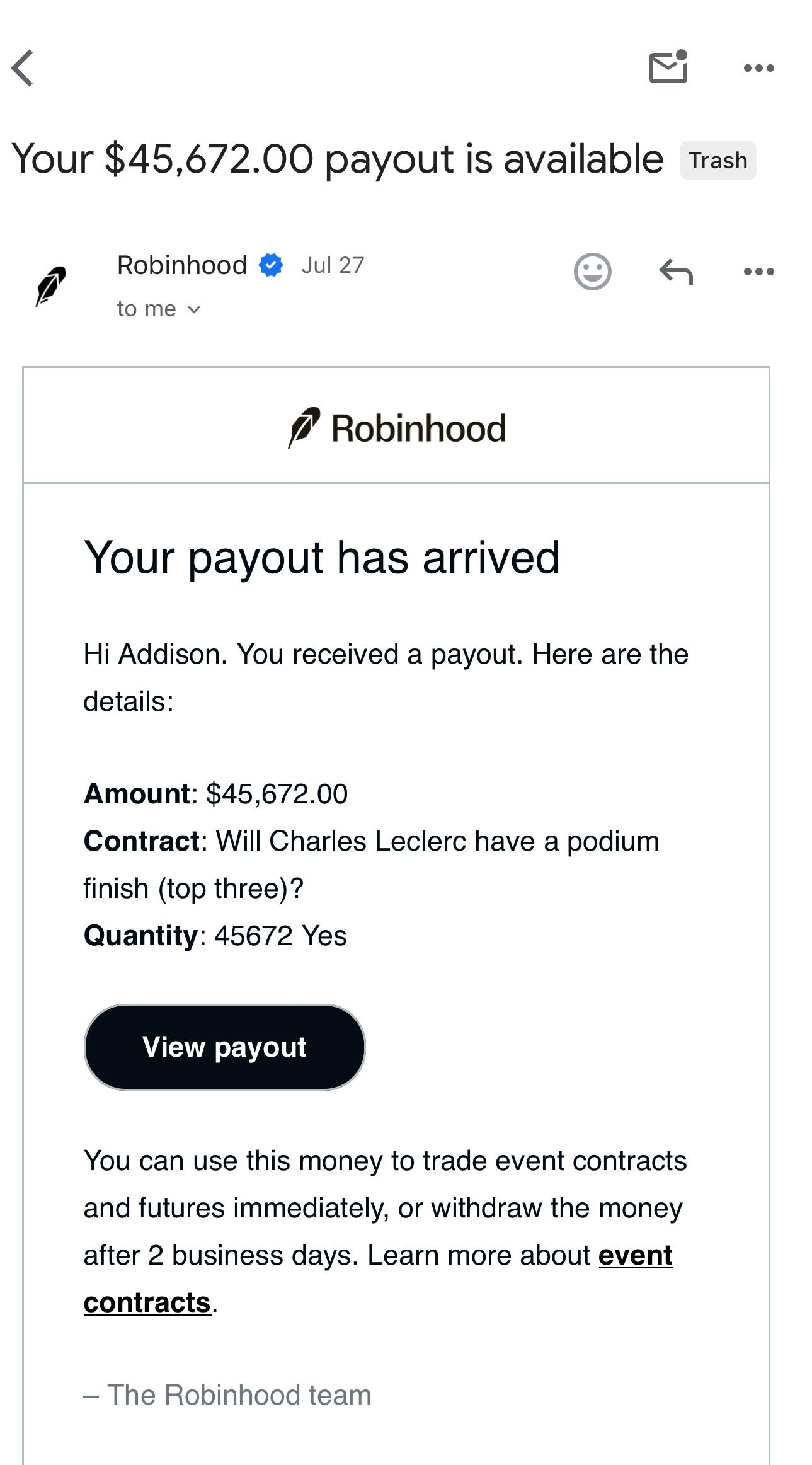Tap the Amount $45,672.00 line

click(x=216, y=794)
